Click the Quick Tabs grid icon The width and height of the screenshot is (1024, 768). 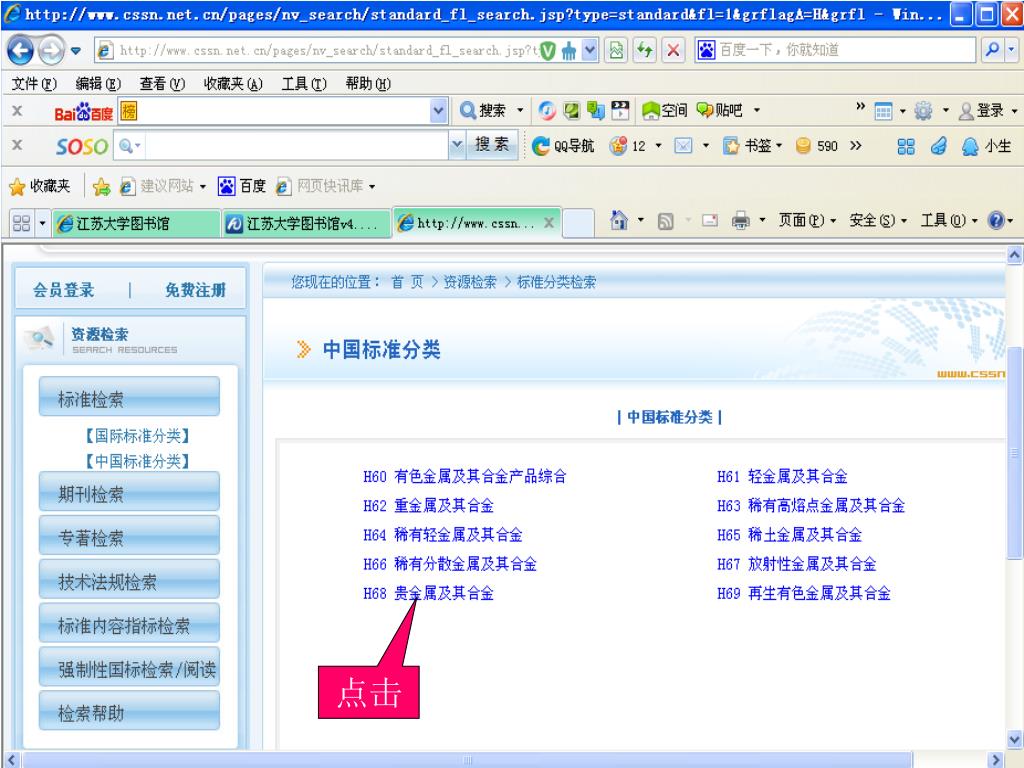click(22, 223)
